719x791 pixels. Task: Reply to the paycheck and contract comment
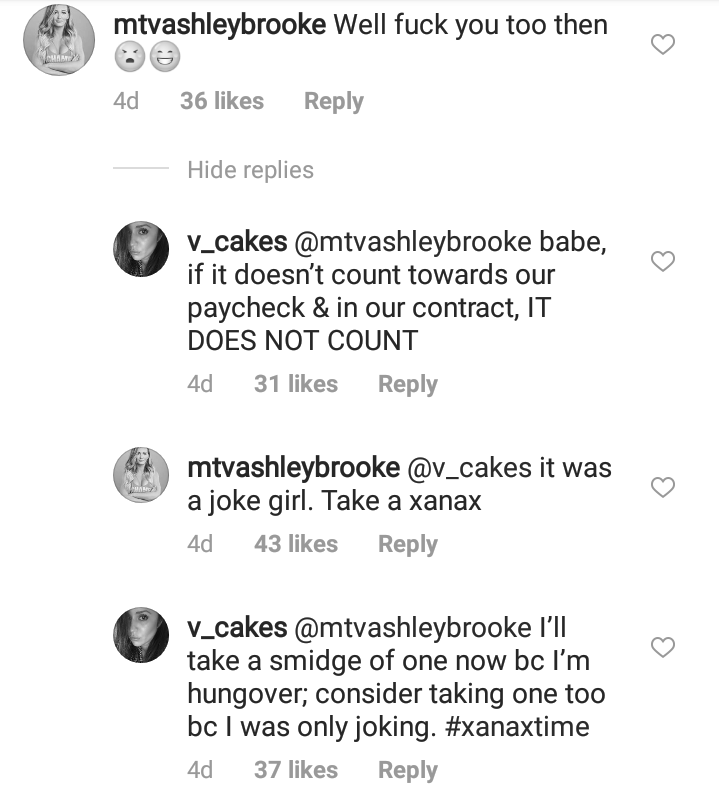click(x=408, y=384)
